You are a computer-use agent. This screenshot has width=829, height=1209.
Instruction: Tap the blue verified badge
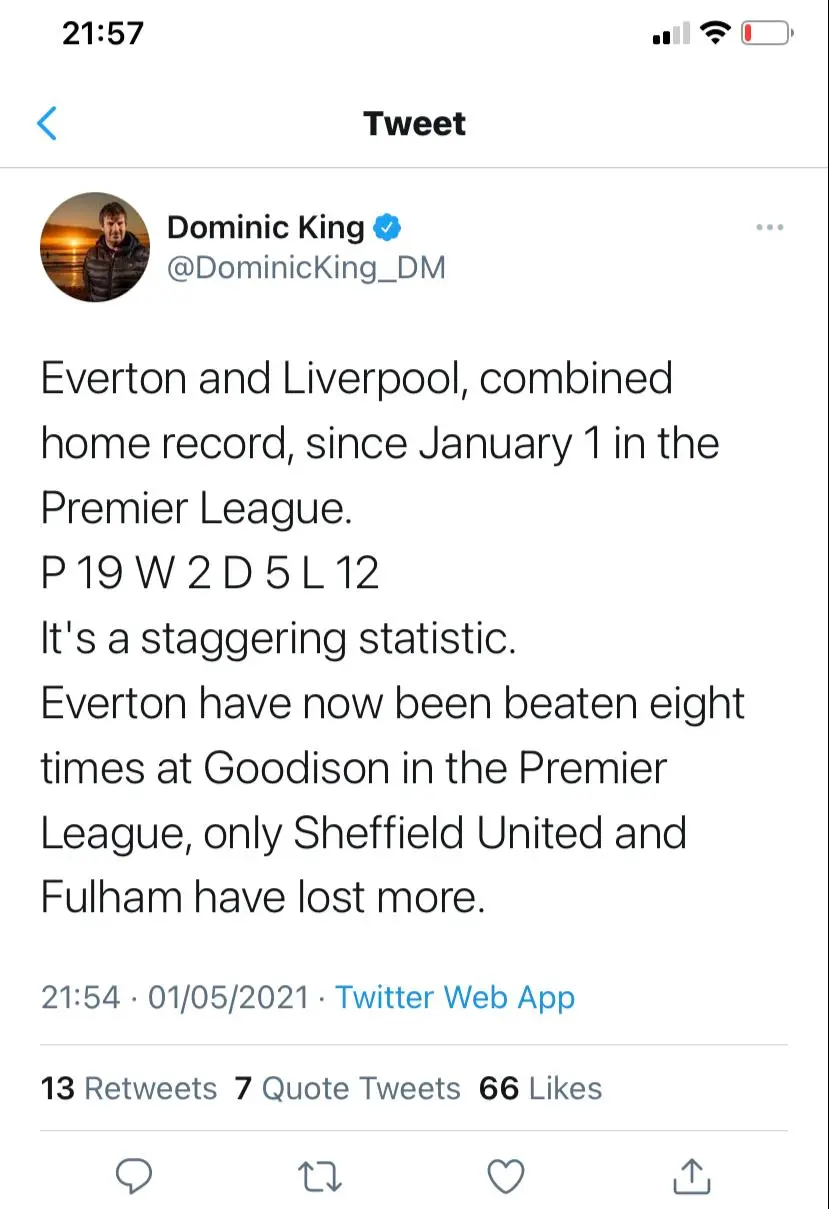pos(387,228)
